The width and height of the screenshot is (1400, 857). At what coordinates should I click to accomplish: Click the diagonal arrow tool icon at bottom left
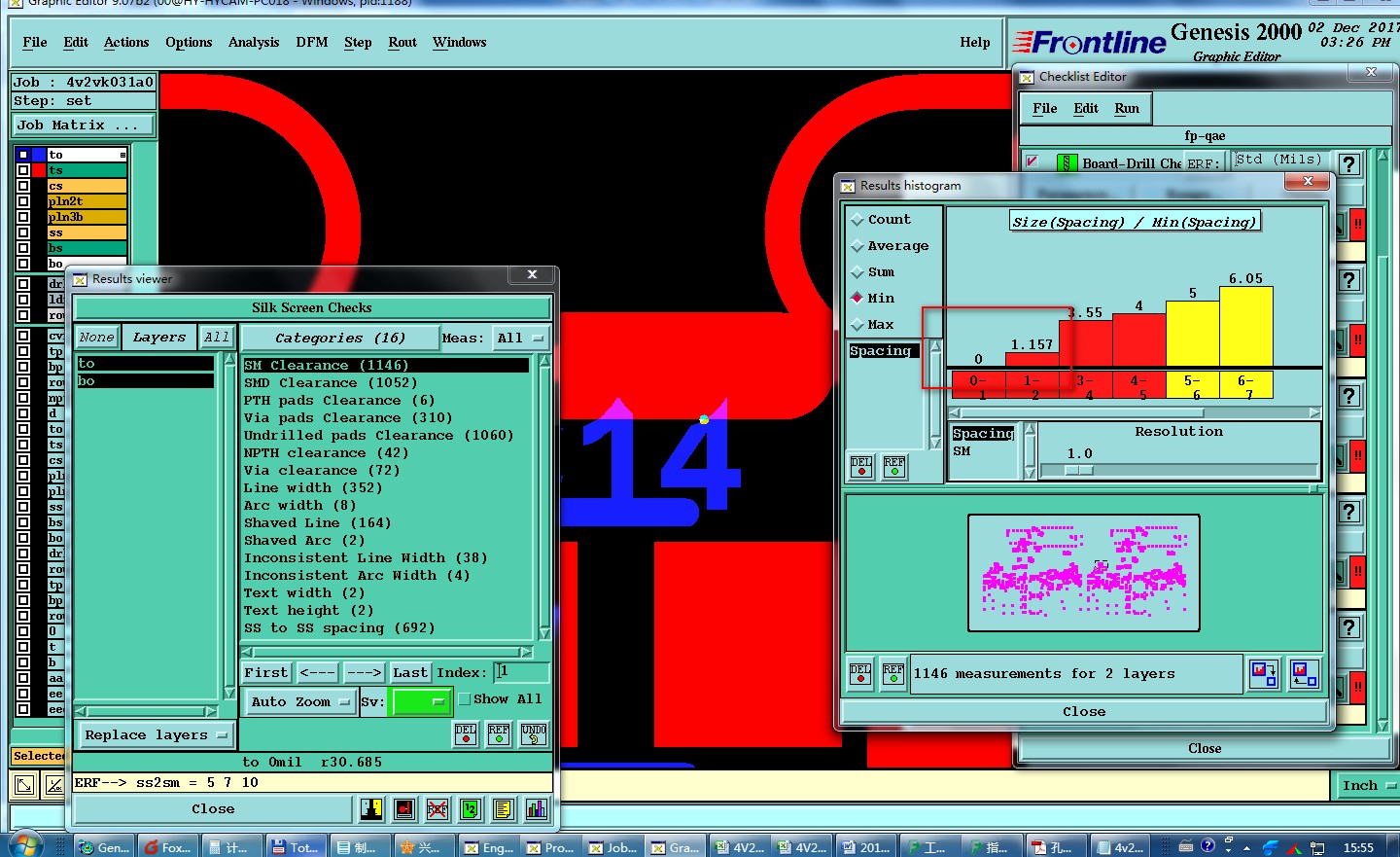(x=24, y=784)
